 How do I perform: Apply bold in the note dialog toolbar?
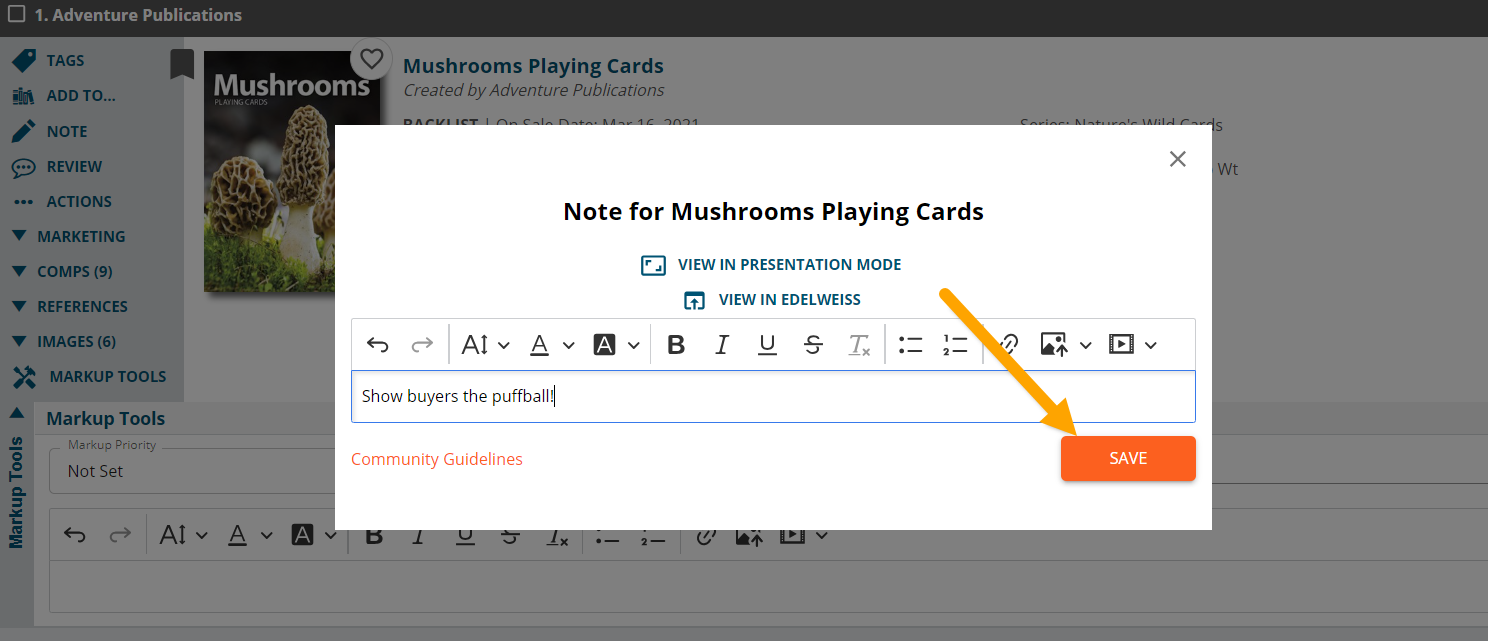click(676, 345)
